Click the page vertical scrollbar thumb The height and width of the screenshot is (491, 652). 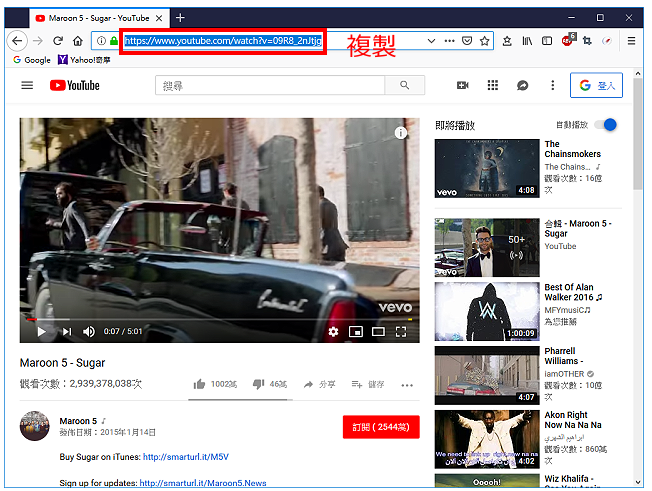pos(638,134)
